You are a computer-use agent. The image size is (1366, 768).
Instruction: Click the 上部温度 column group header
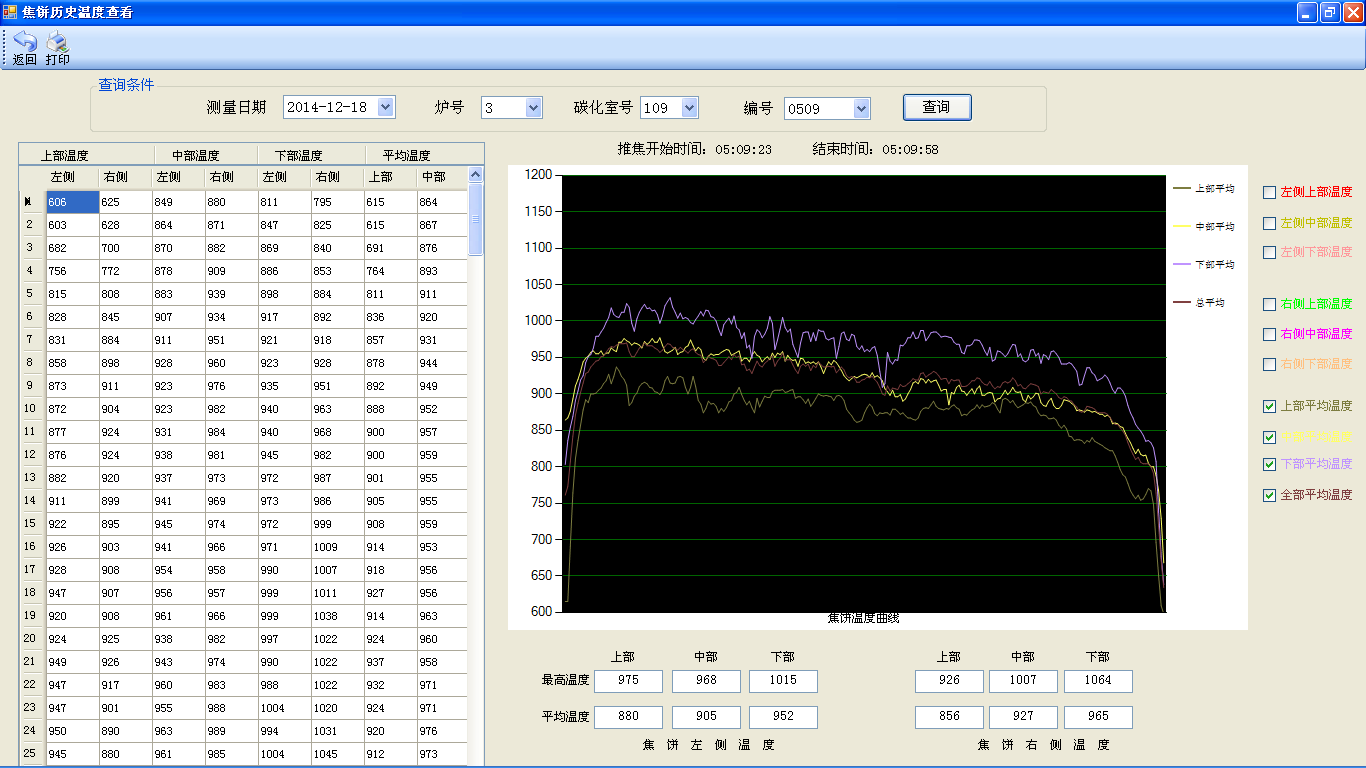[x=65, y=155]
